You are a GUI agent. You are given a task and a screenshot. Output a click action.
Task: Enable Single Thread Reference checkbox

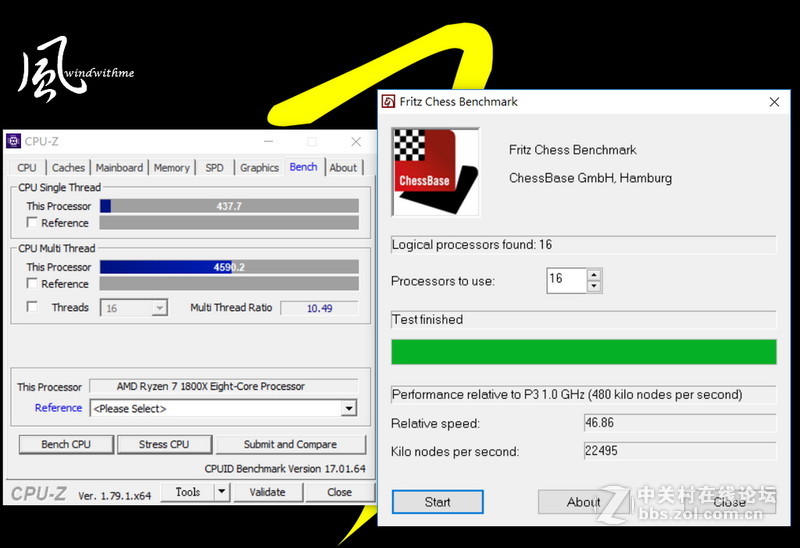point(32,222)
